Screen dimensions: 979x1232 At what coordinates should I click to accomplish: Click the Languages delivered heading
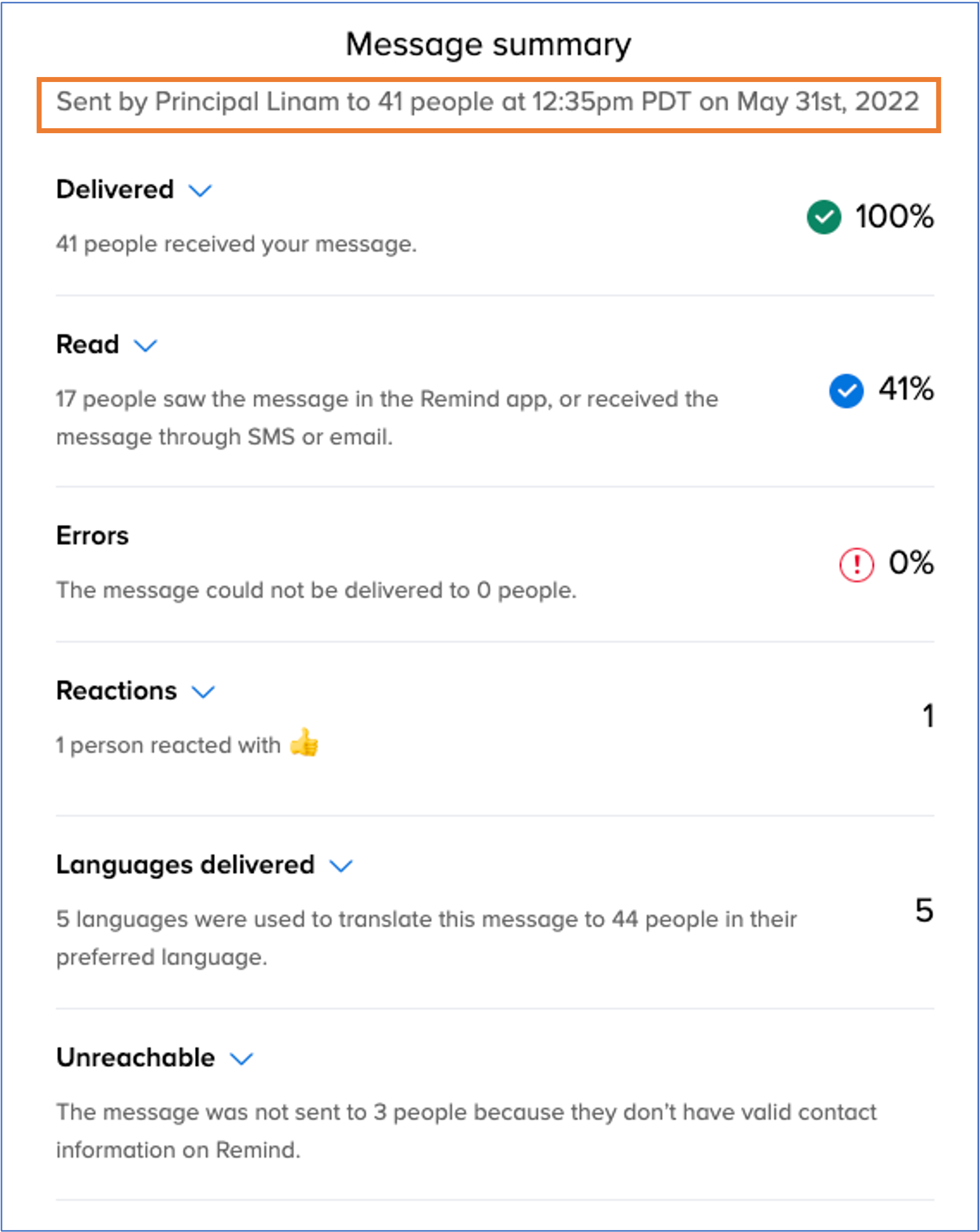coord(185,865)
